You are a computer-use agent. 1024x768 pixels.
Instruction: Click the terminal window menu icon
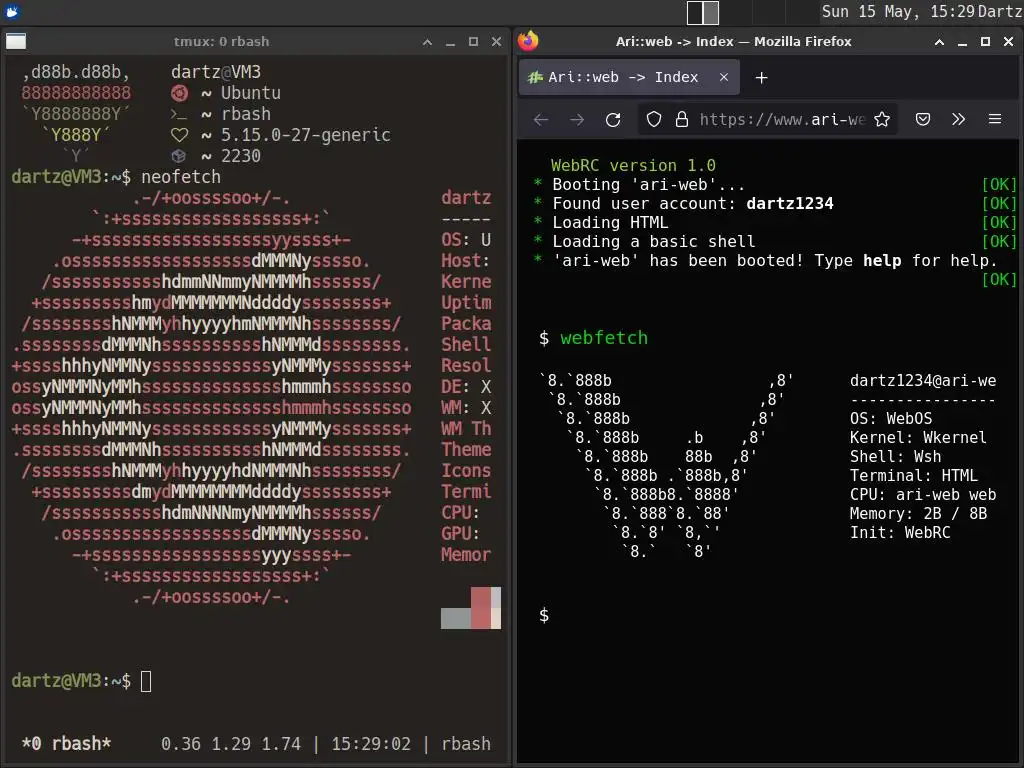(16, 42)
